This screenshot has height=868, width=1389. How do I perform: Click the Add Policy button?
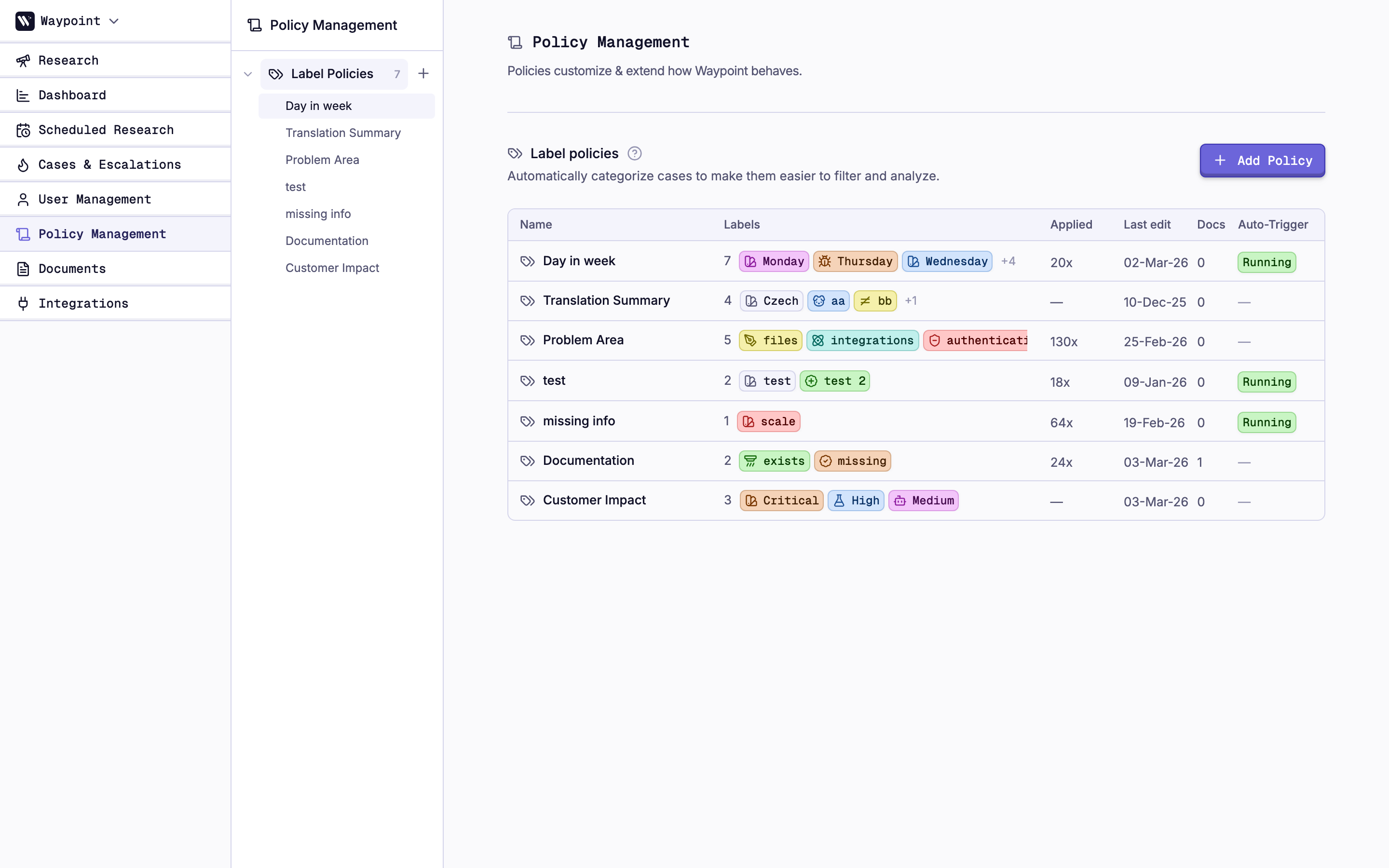(1262, 160)
